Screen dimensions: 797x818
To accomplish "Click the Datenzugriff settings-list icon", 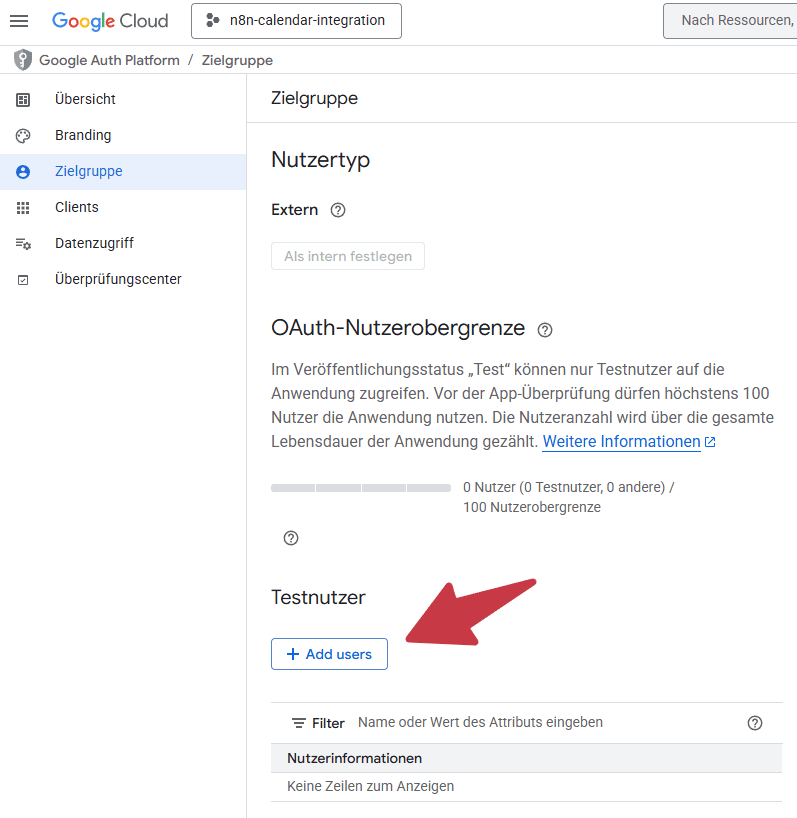I will [23, 244].
